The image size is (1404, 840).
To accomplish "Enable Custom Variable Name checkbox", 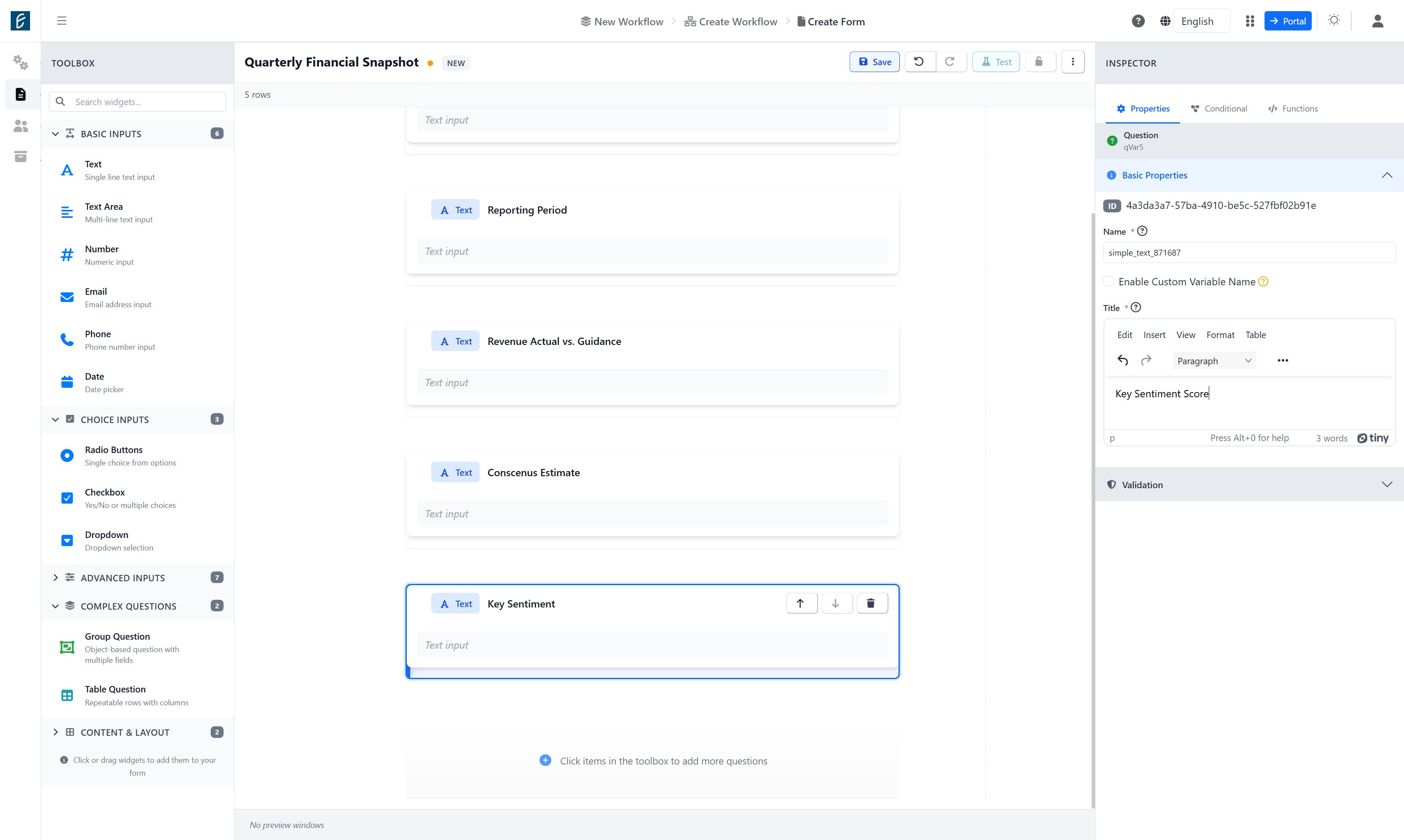I will click(1108, 281).
